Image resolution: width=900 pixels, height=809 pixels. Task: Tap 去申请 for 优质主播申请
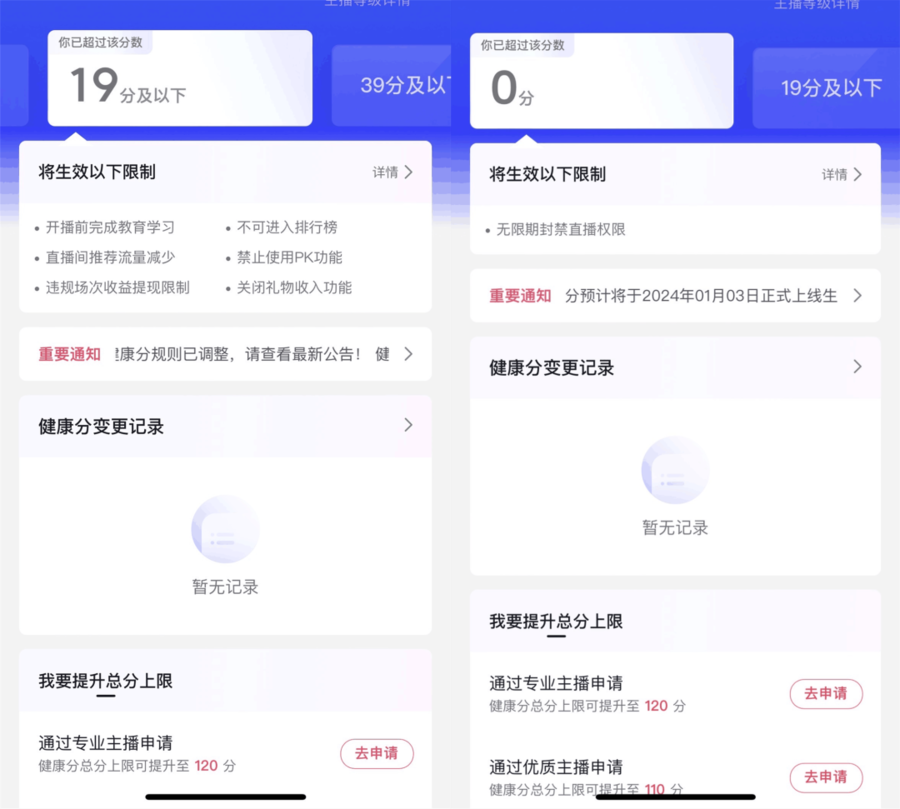[826, 777]
